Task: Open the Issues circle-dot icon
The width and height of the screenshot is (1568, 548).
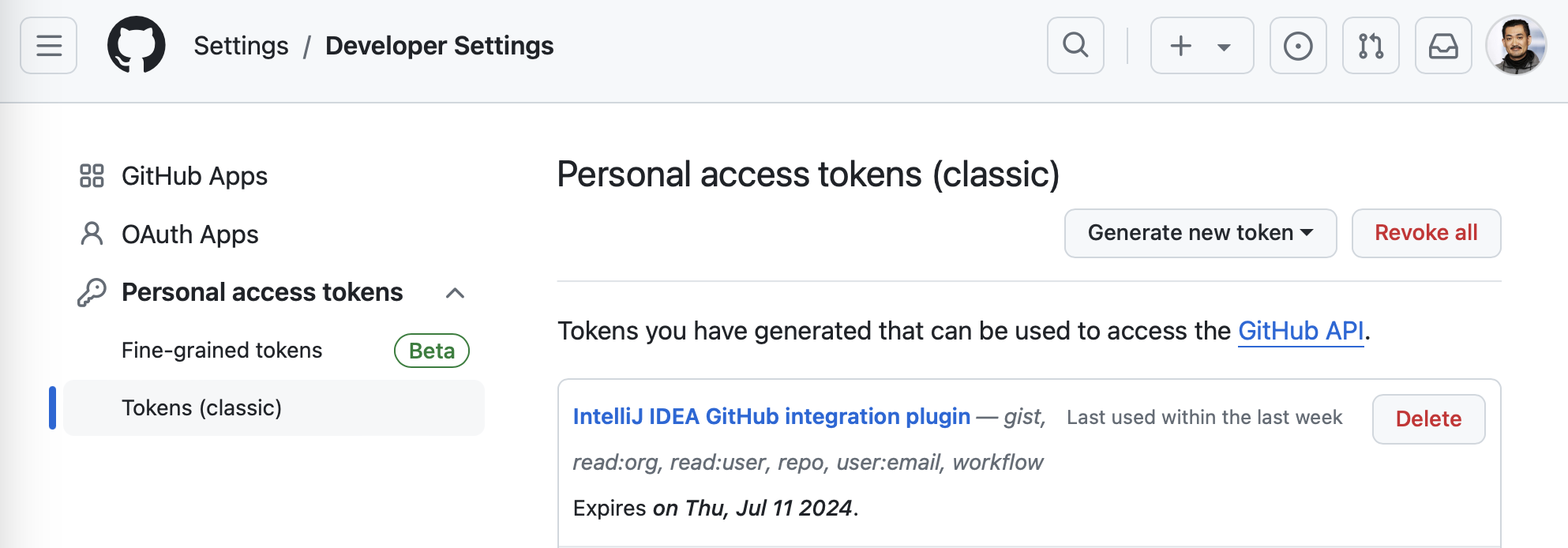Action: pyautogui.click(x=1298, y=46)
